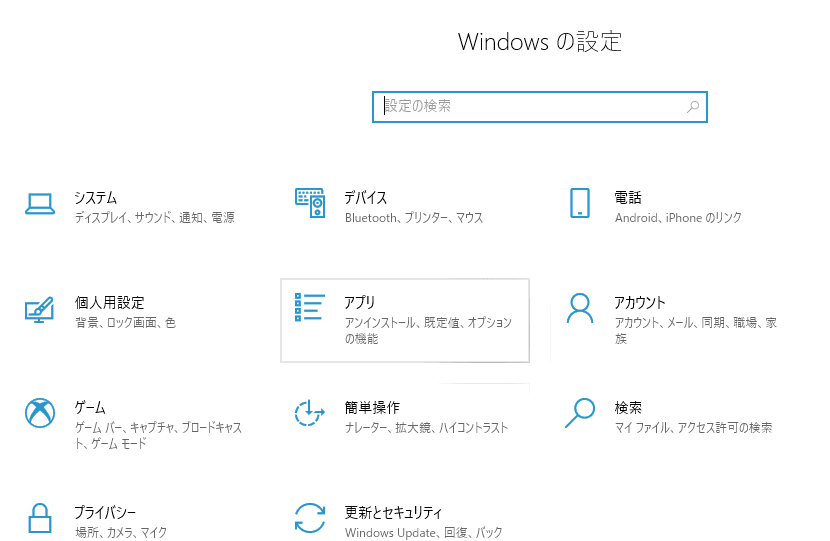Click the アプリ list icon
The image size is (830, 541).
[x=310, y=308]
